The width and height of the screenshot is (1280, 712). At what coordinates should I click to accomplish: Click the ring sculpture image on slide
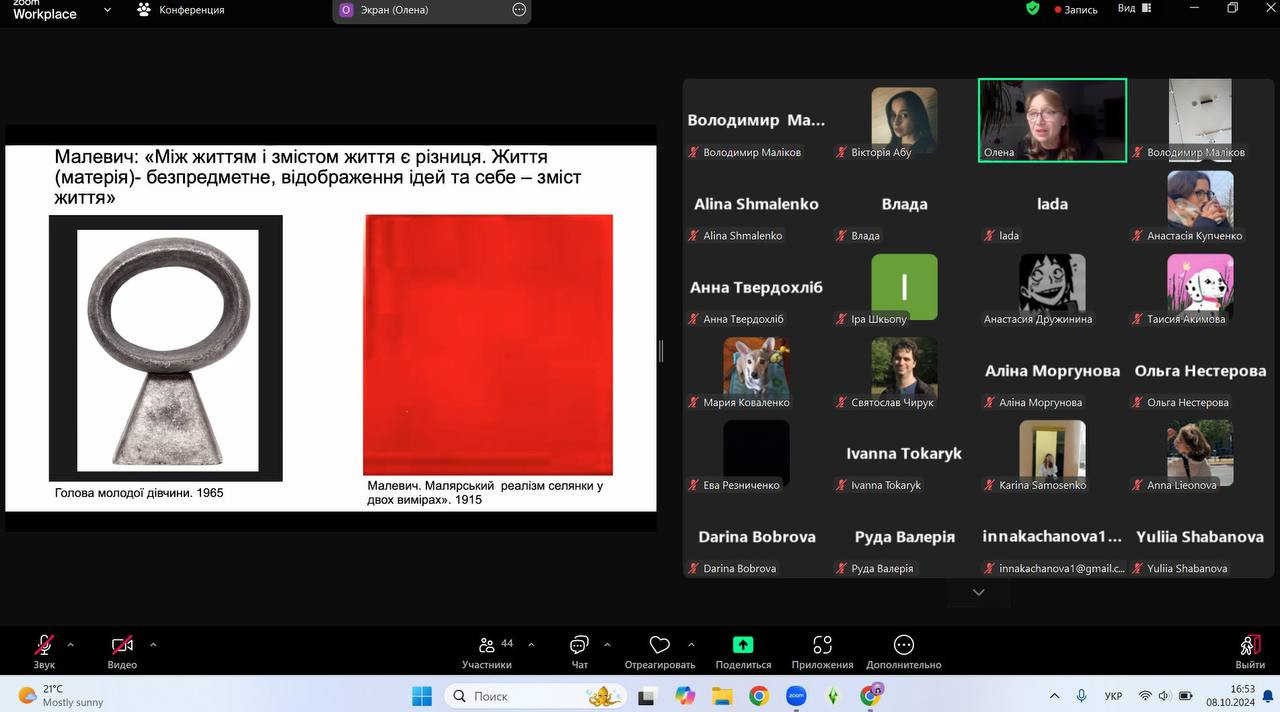(166, 348)
